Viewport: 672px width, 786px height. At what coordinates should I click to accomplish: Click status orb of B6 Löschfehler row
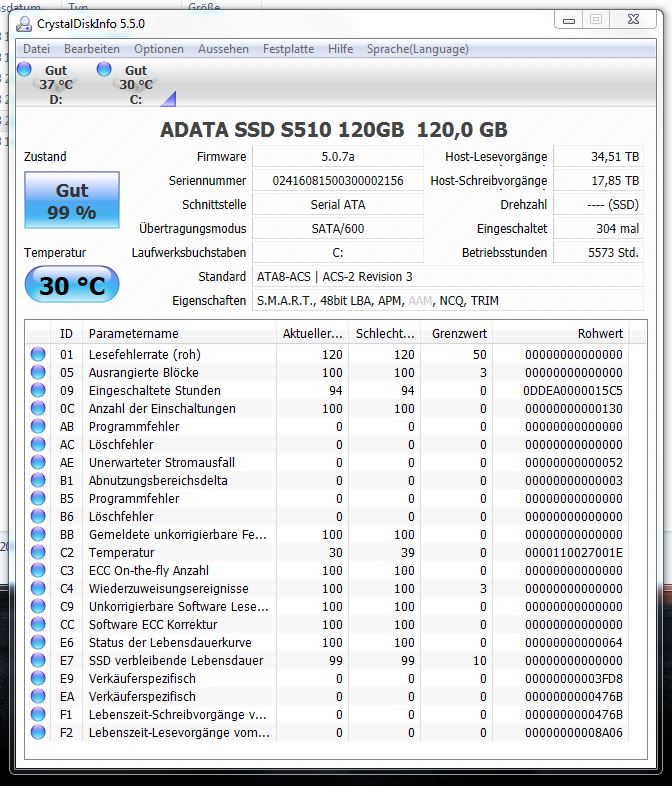pos(38,516)
